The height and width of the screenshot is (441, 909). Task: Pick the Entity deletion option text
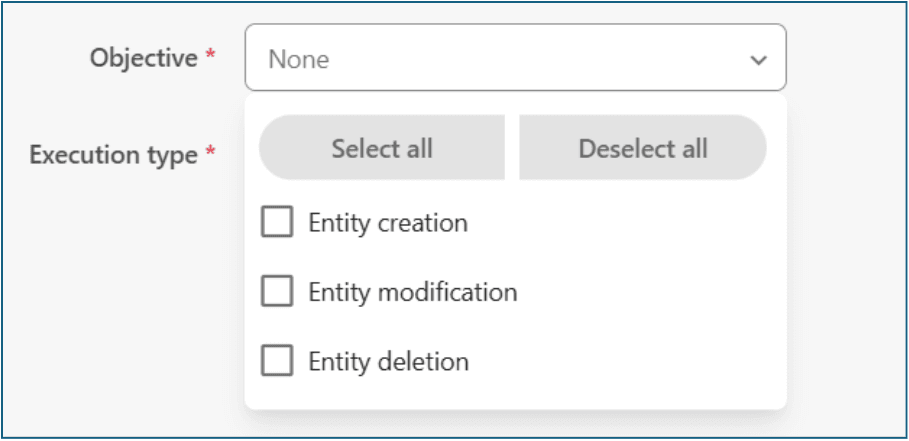388,361
